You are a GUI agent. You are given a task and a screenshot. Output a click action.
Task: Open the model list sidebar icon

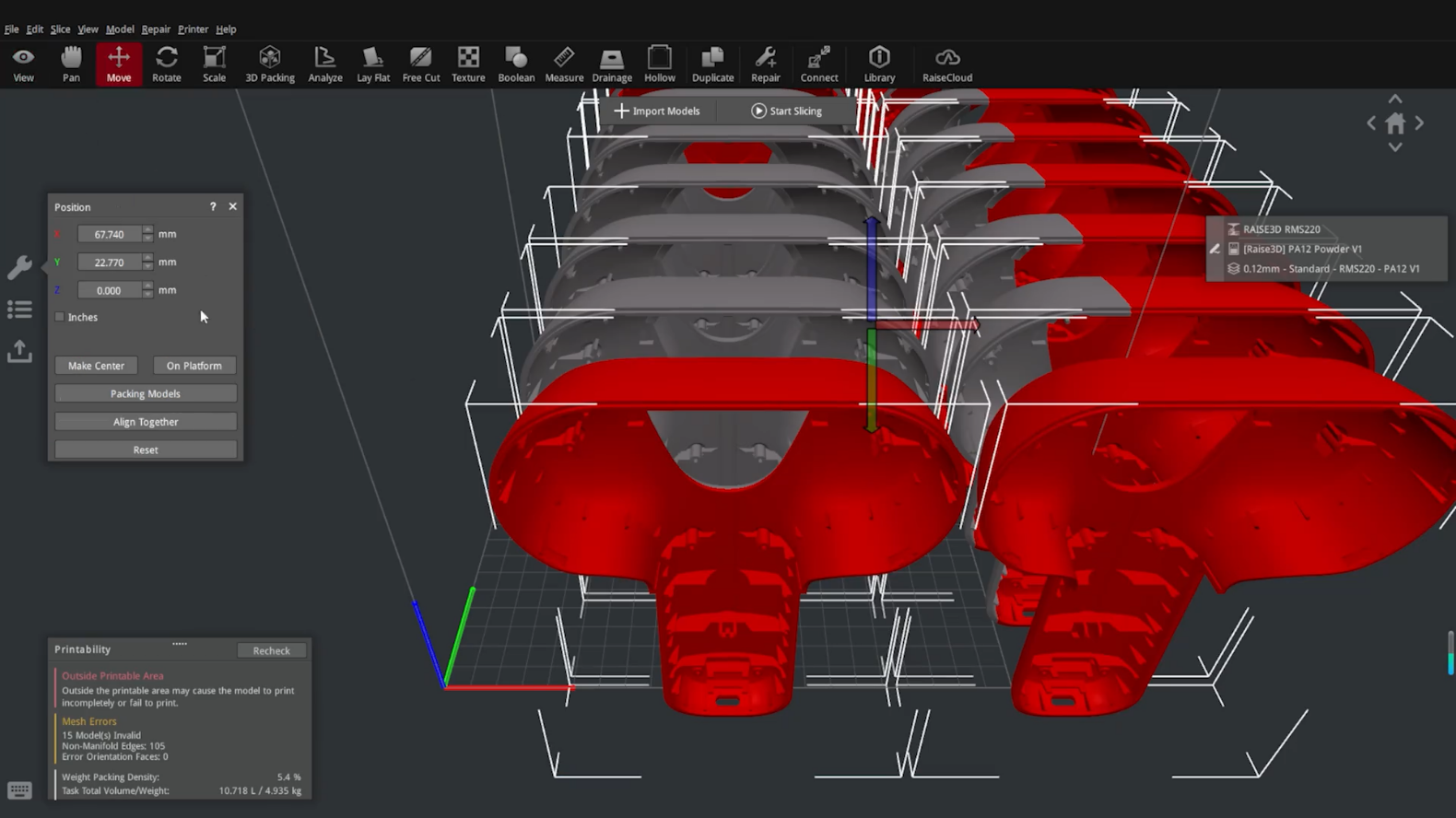coord(19,310)
